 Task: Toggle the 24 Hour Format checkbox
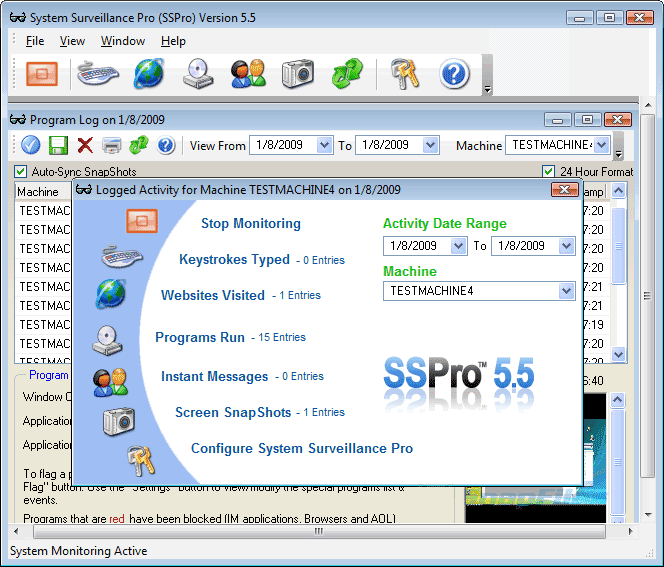click(548, 171)
